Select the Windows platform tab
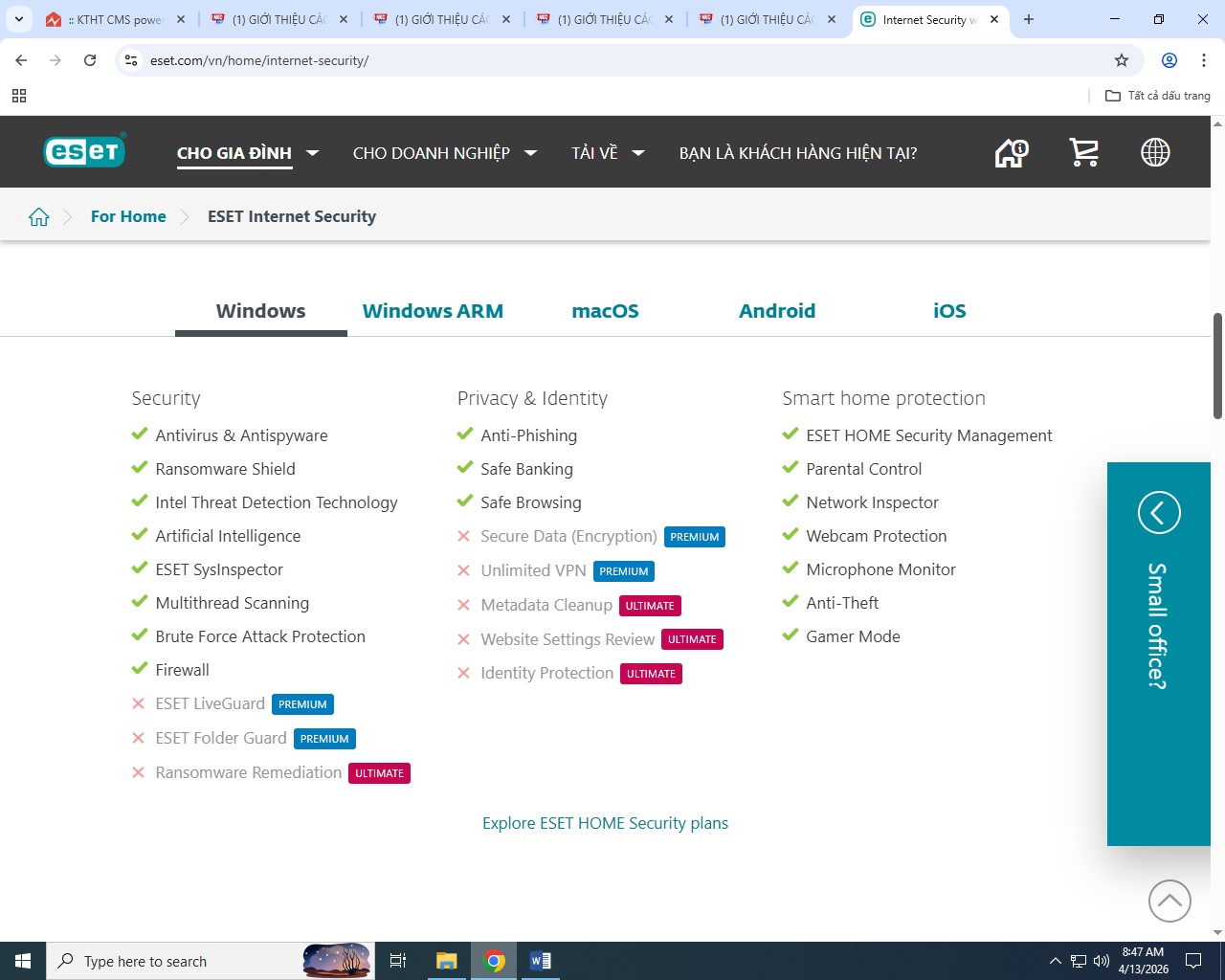The width and height of the screenshot is (1225, 980). point(261,311)
